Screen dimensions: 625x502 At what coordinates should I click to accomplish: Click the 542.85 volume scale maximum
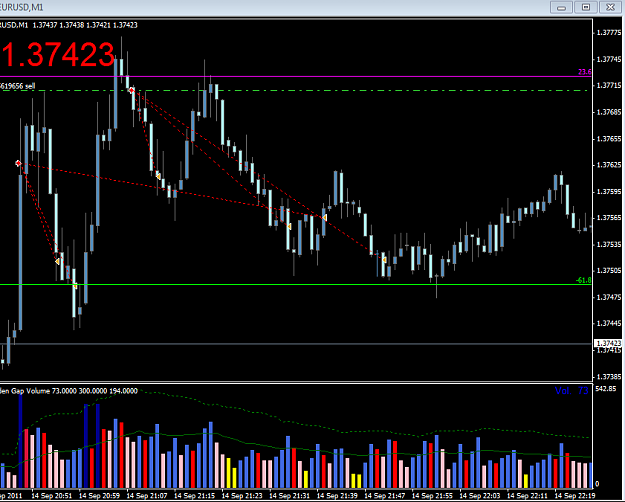click(605, 389)
